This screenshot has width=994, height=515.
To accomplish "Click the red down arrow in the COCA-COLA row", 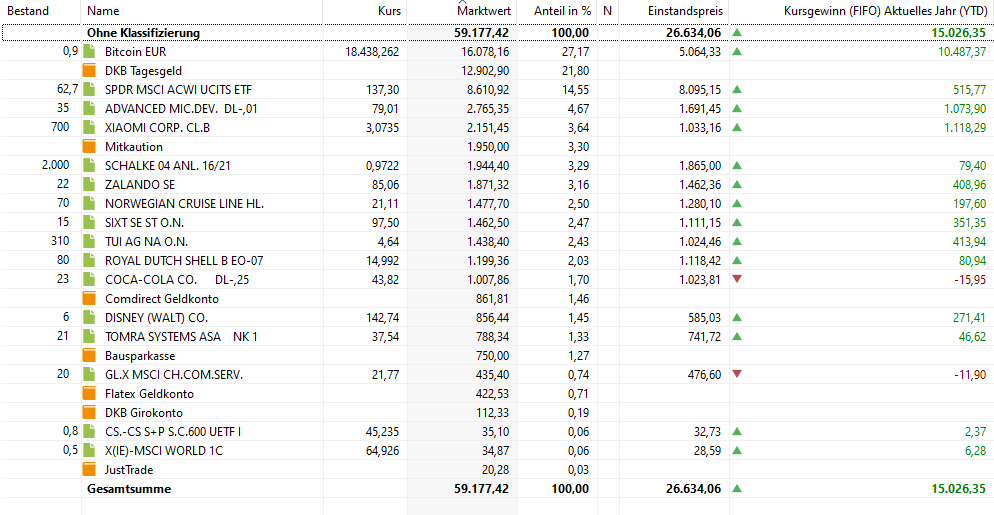I will (x=737, y=279).
